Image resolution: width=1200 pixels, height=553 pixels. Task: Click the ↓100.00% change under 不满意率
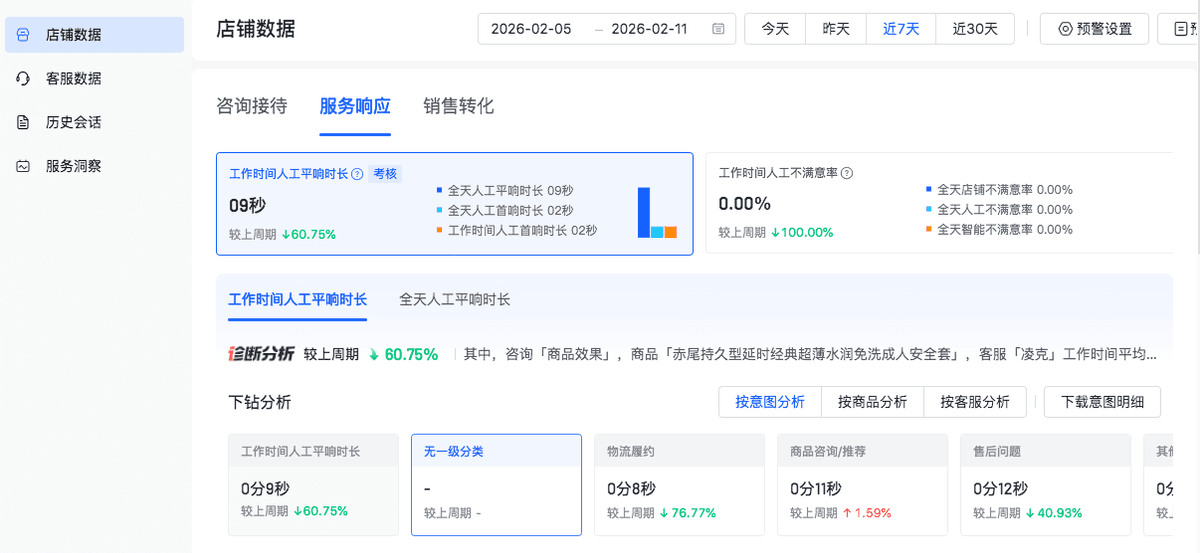pyautogui.click(x=802, y=232)
